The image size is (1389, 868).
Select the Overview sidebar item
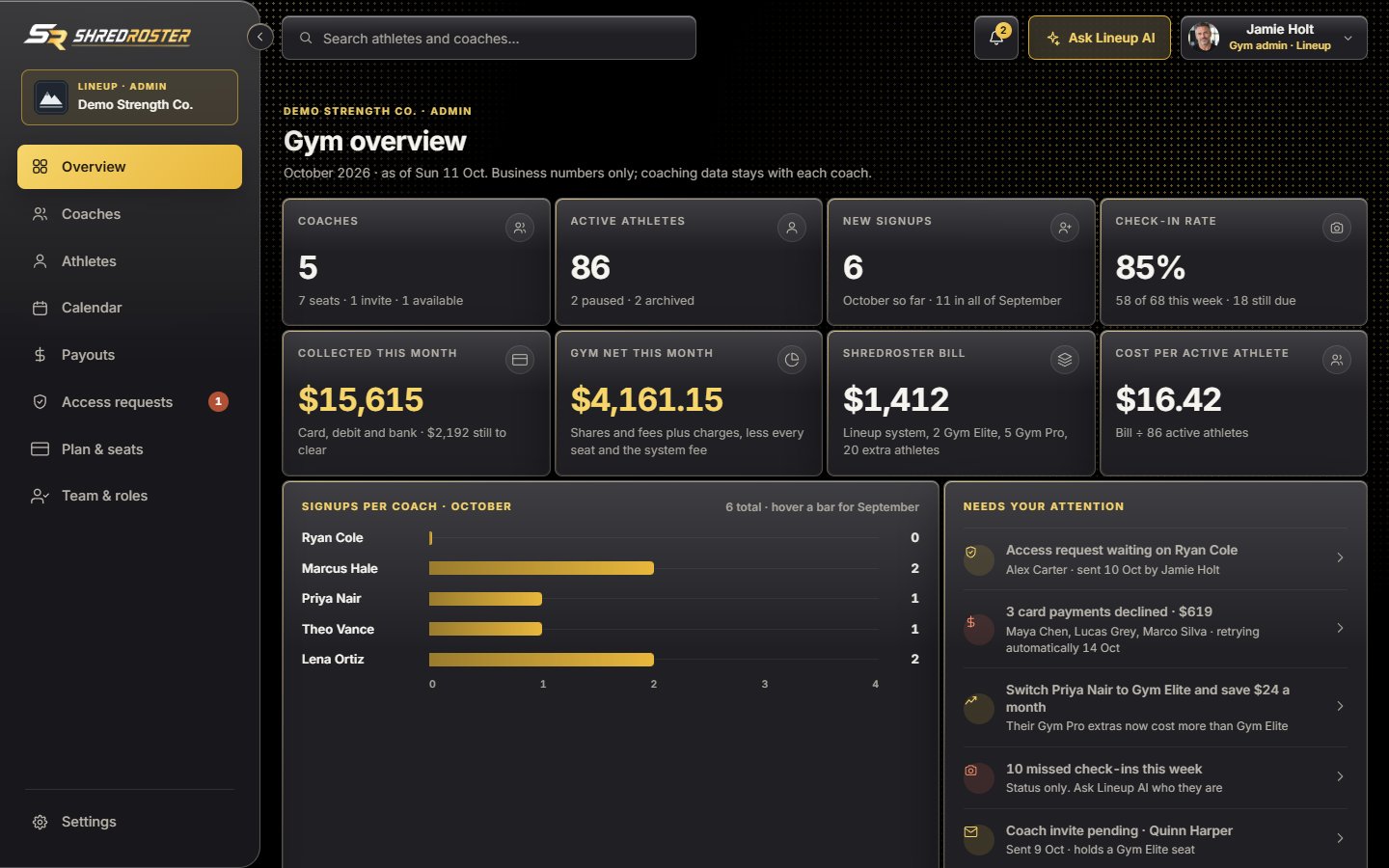pyautogui.click(x=129, y=167)
